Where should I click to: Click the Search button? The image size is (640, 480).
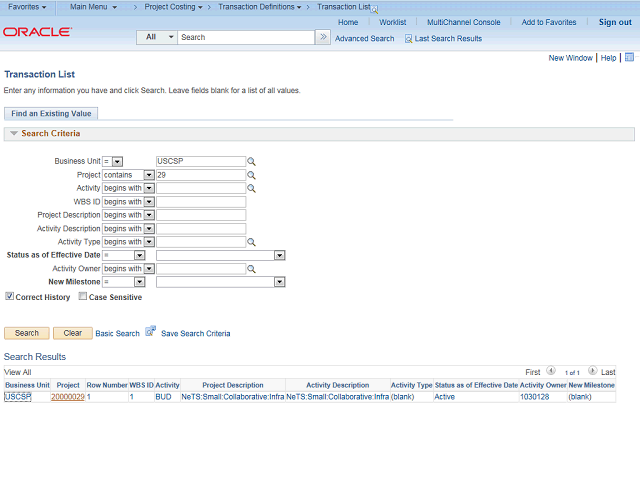pyautogui.click(x=27, y=333)
